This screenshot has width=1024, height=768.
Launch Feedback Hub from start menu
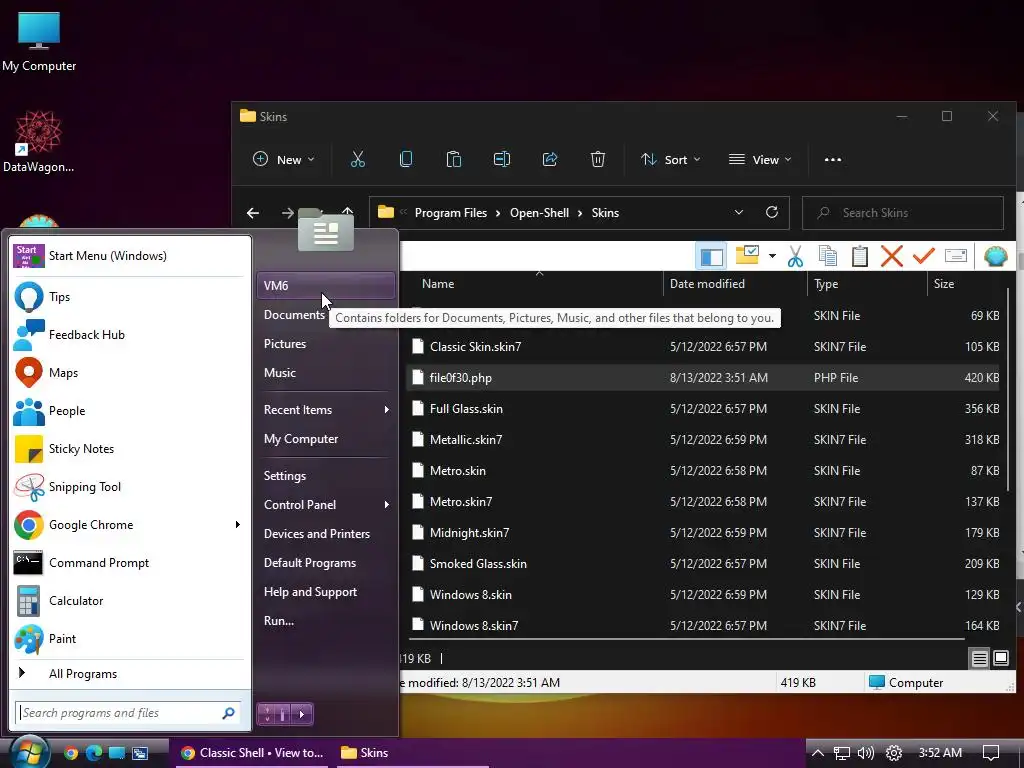pos(129,334)
